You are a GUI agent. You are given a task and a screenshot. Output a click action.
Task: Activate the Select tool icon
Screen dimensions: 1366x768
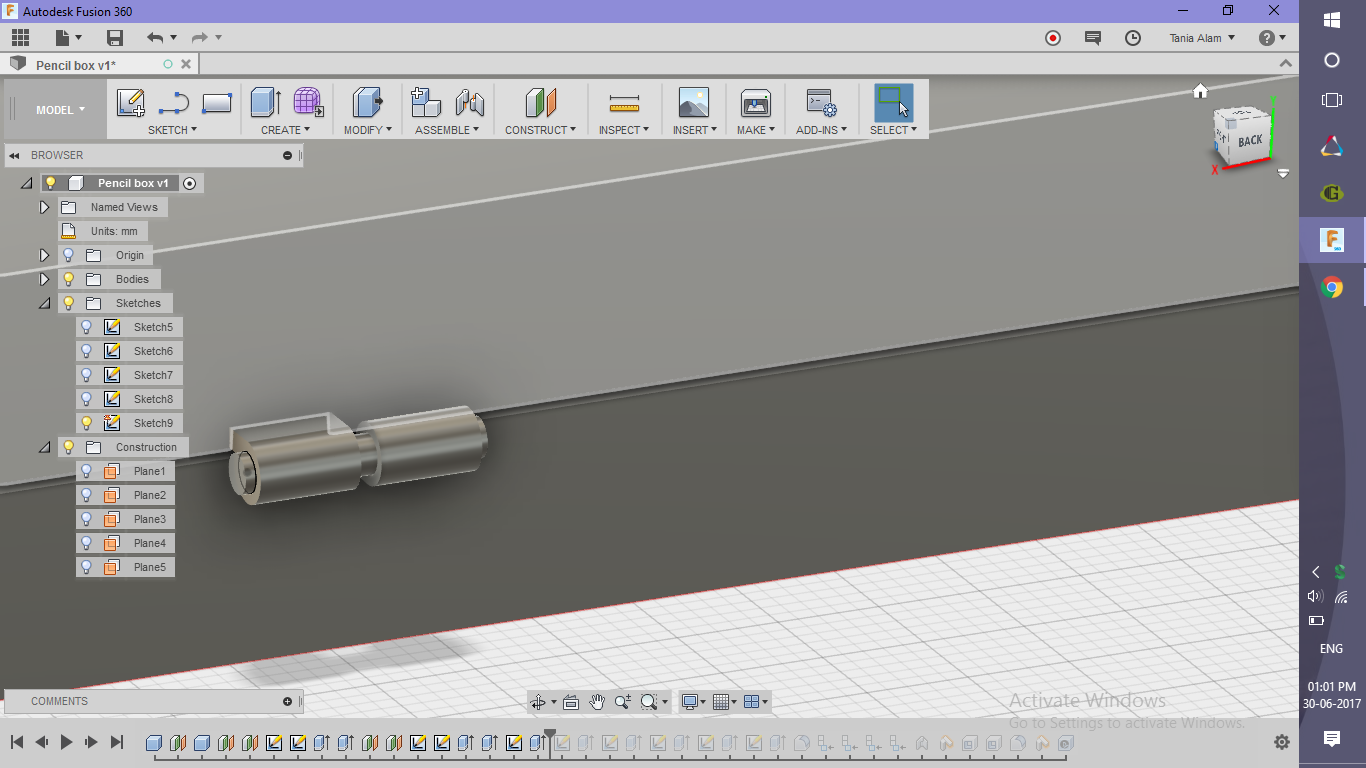[x=893, y=103]
